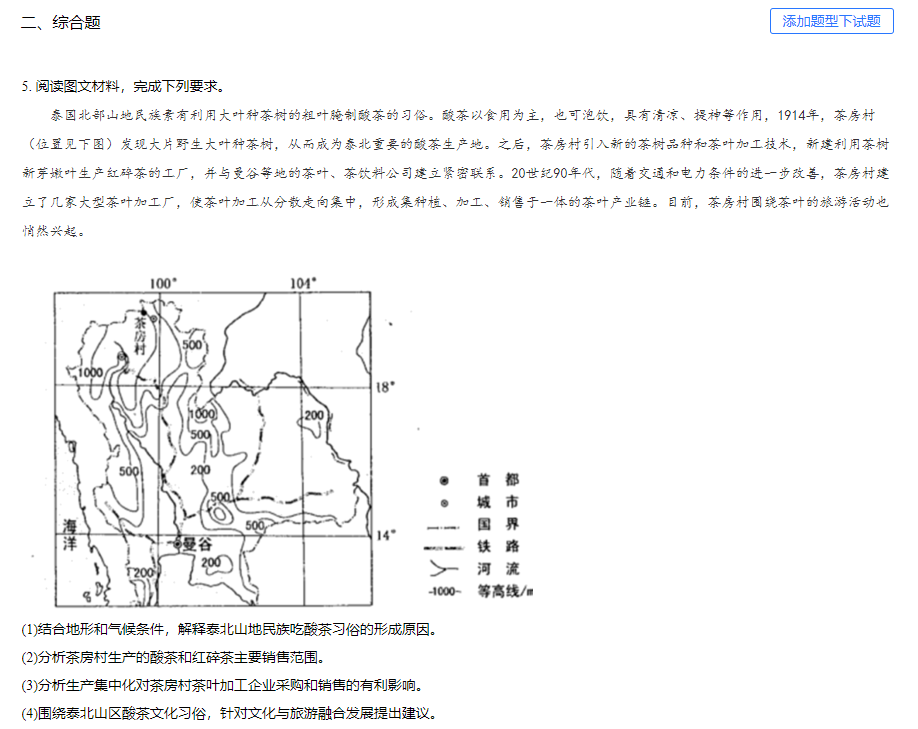The image size is (918, 729).
Task: Click the 等高线 symbol in the legend
Action: 445,591
